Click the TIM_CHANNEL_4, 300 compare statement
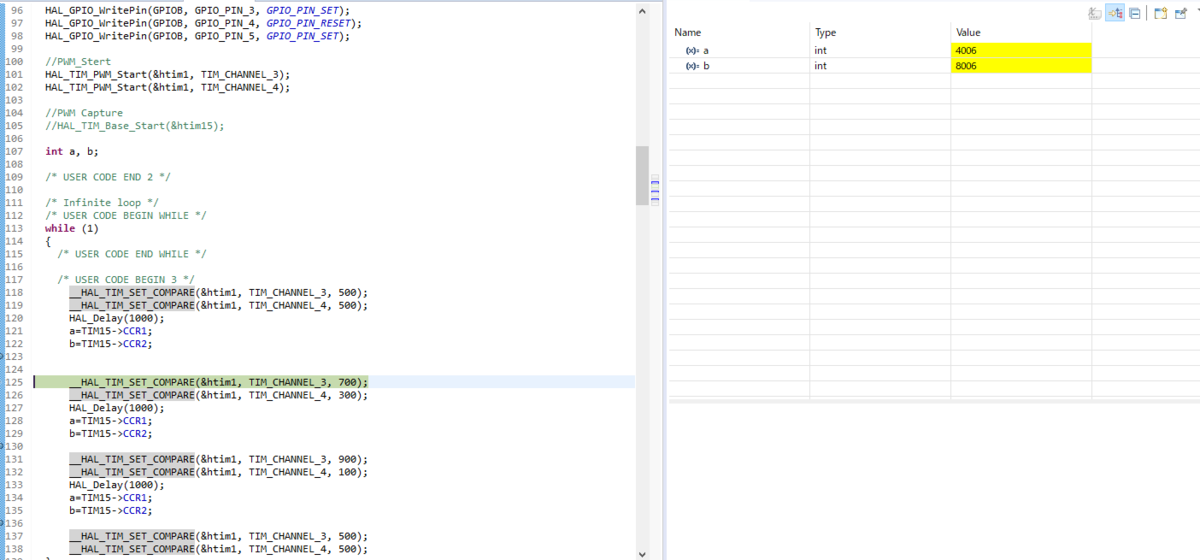1200x560 pixels. click(x=218, y=395)
